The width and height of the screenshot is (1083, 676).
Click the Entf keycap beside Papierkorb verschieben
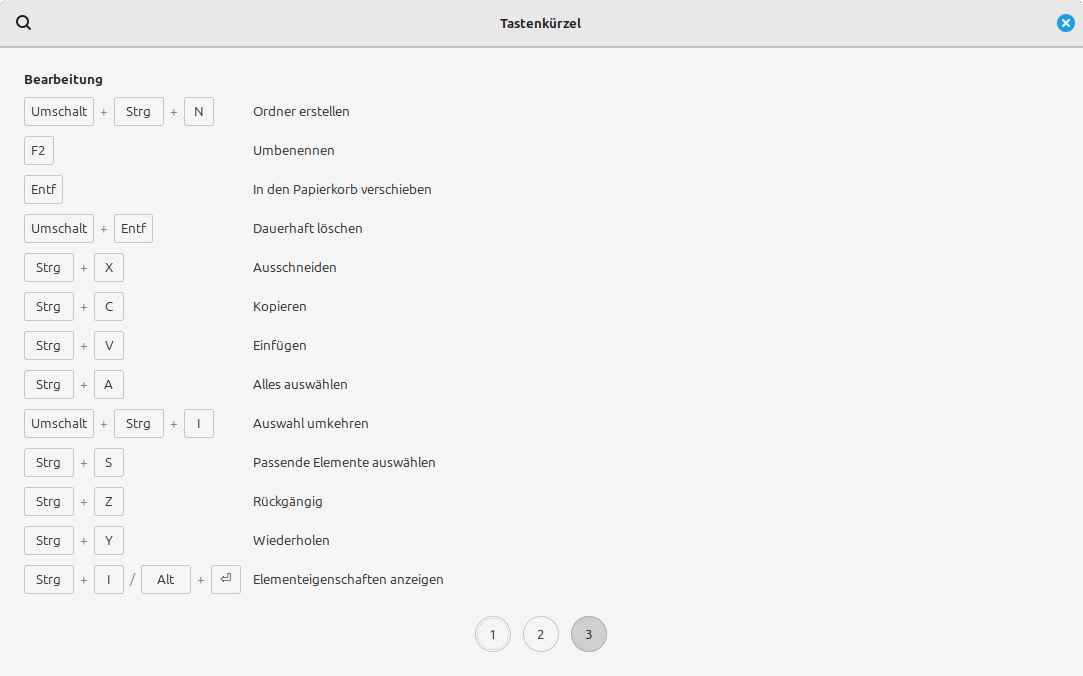tap(43, 190)
